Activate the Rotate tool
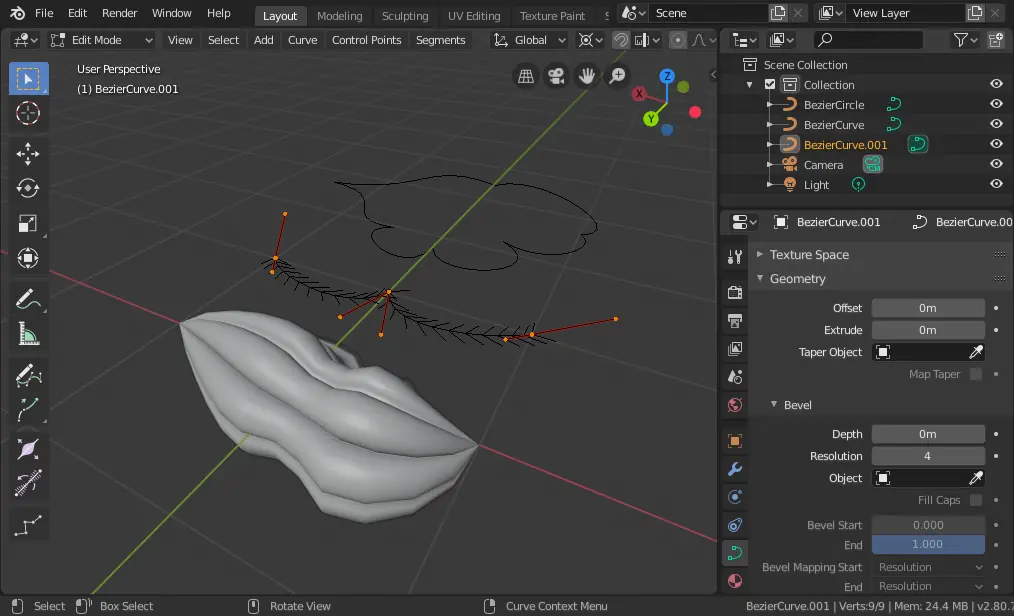Viewport: 1014px width, 616px height. (x=28, y=188)
